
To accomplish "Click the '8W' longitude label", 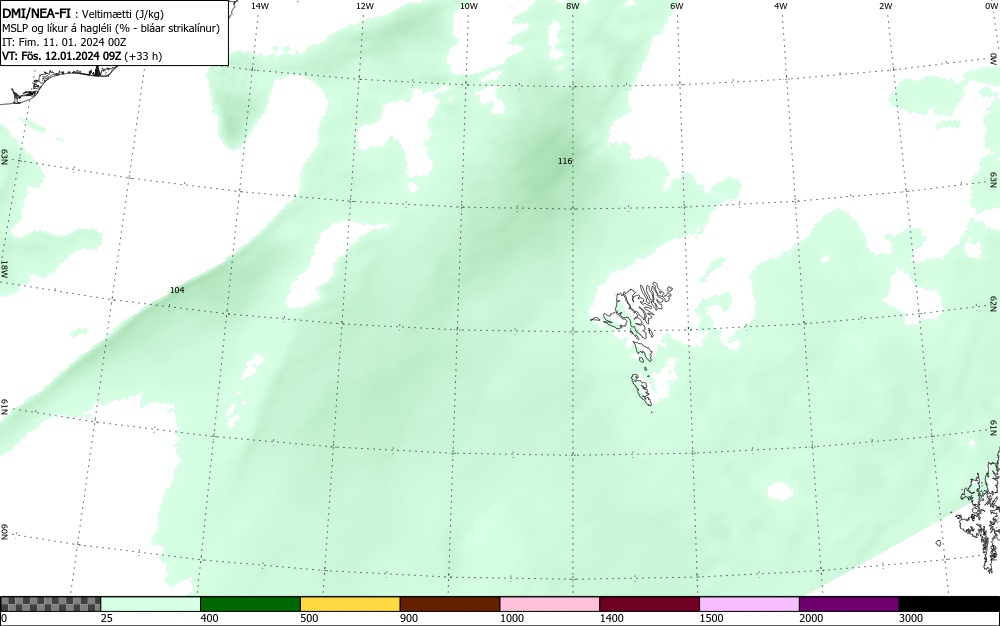I will (573, 6).
